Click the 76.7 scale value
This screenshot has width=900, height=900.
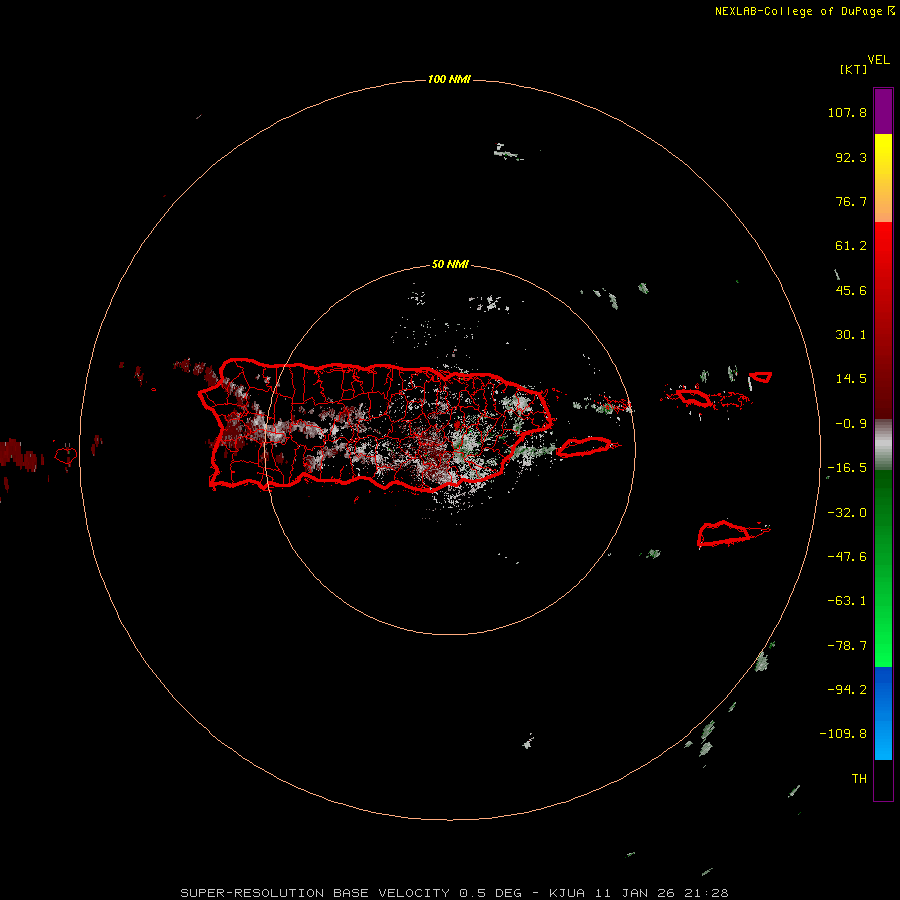[851, 201]
